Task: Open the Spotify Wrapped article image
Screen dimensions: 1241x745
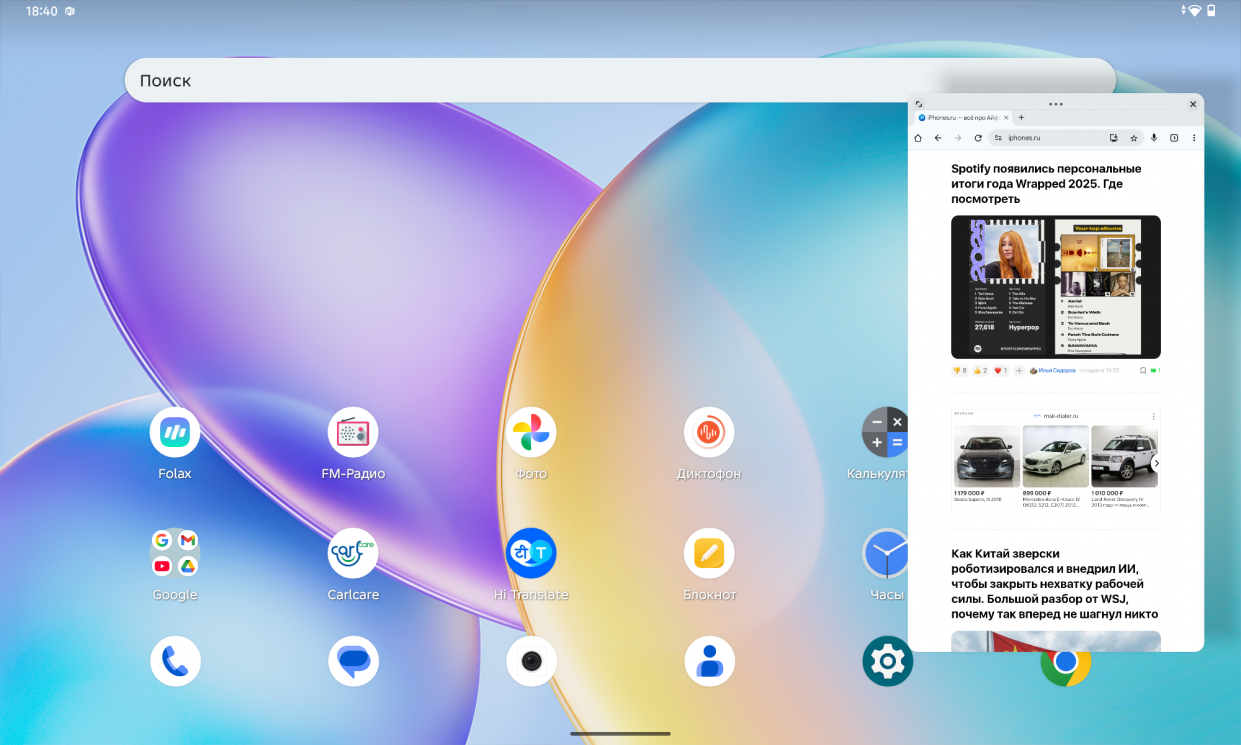Action: 1056,287
